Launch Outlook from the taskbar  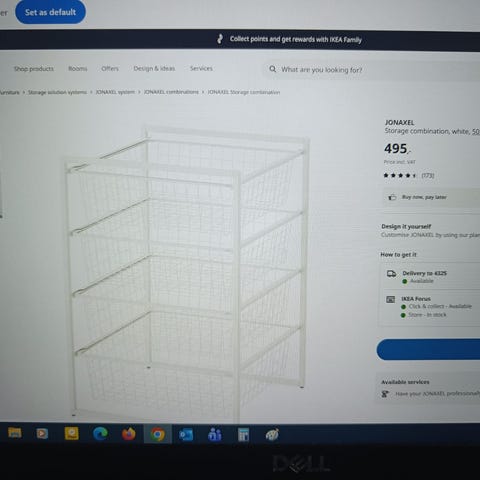pyautogui.click(x=186, y=435)
